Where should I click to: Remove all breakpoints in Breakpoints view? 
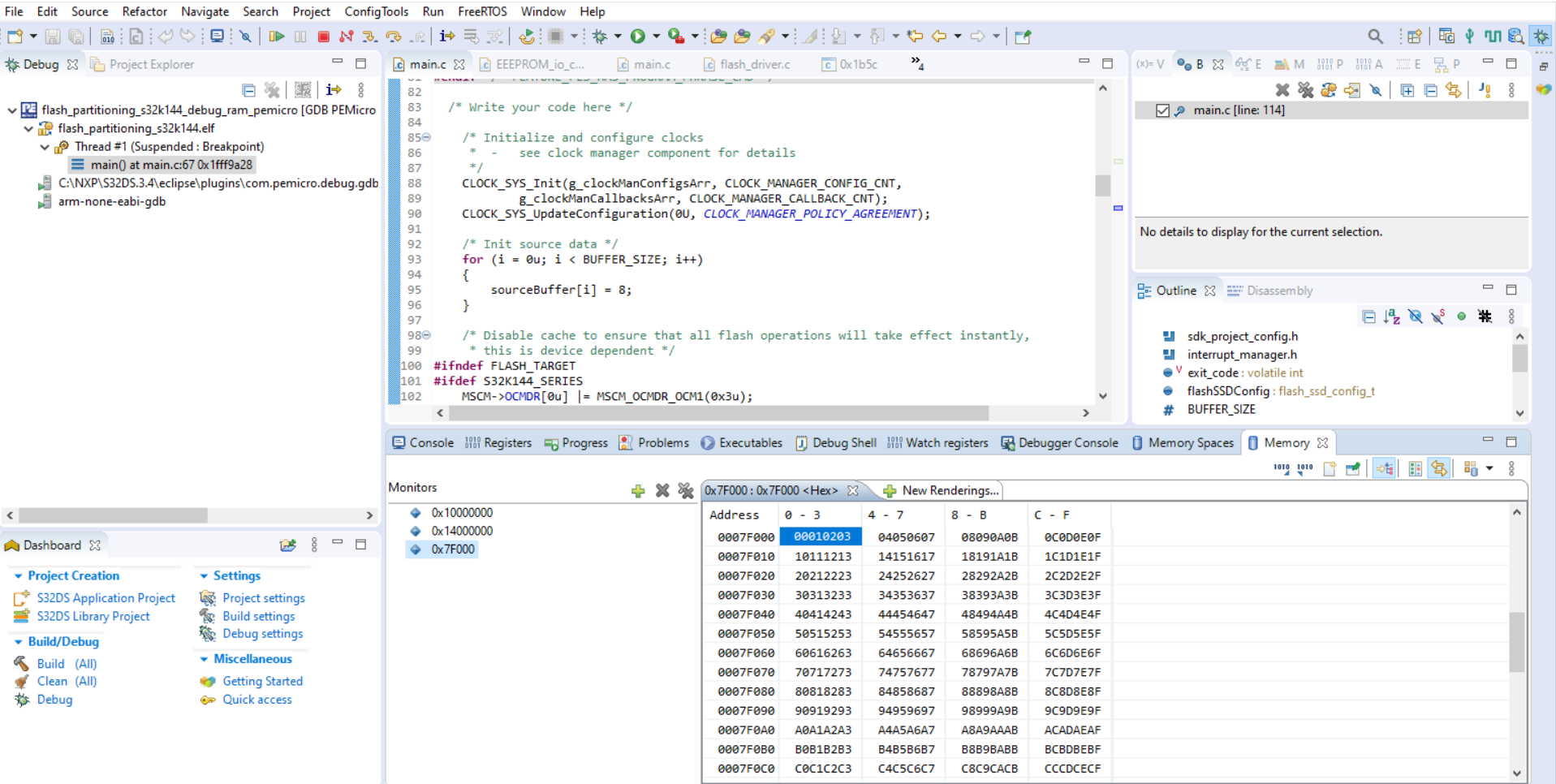1305,90
